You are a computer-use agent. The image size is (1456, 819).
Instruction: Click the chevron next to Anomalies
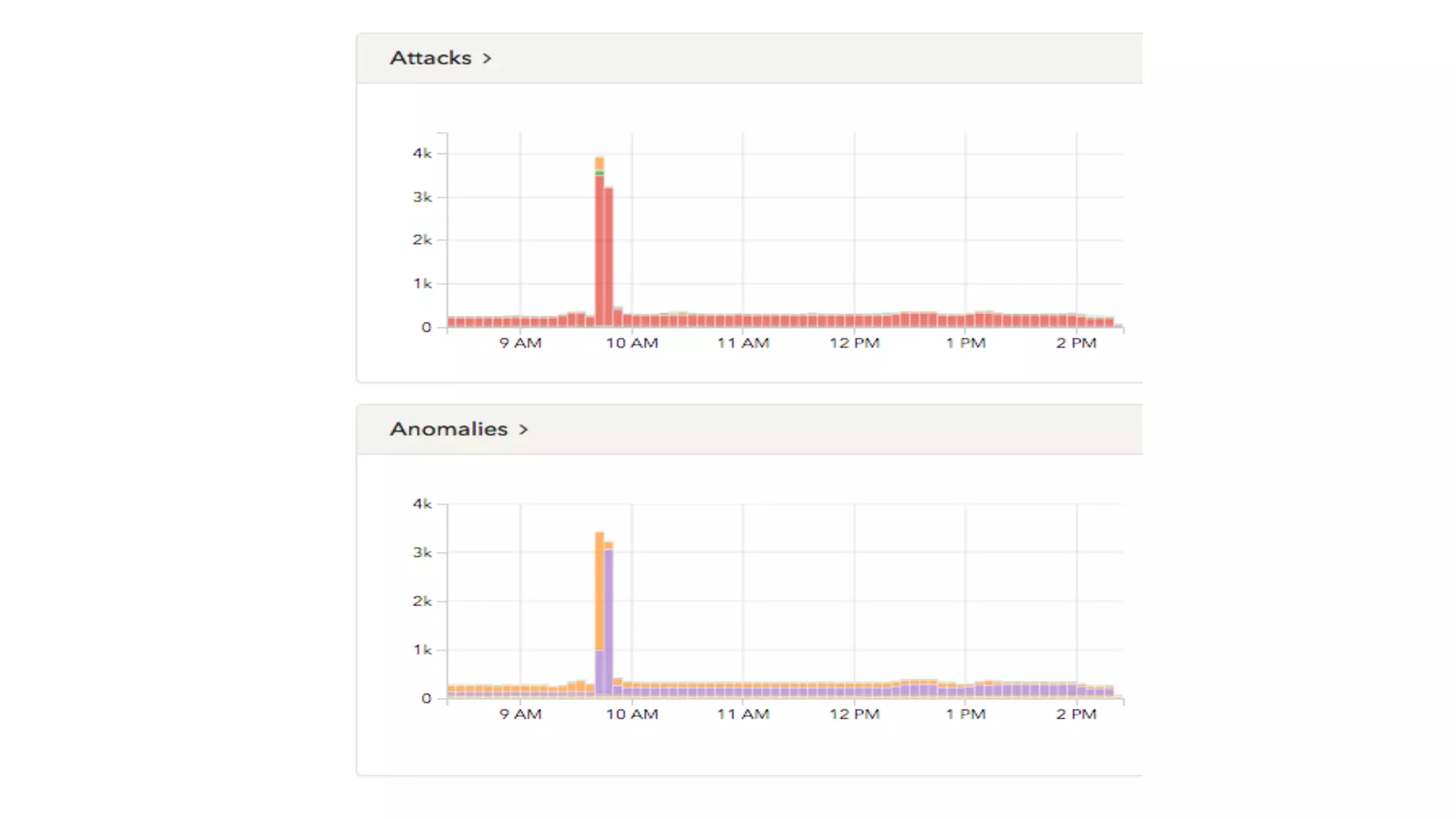coord(523,429)
